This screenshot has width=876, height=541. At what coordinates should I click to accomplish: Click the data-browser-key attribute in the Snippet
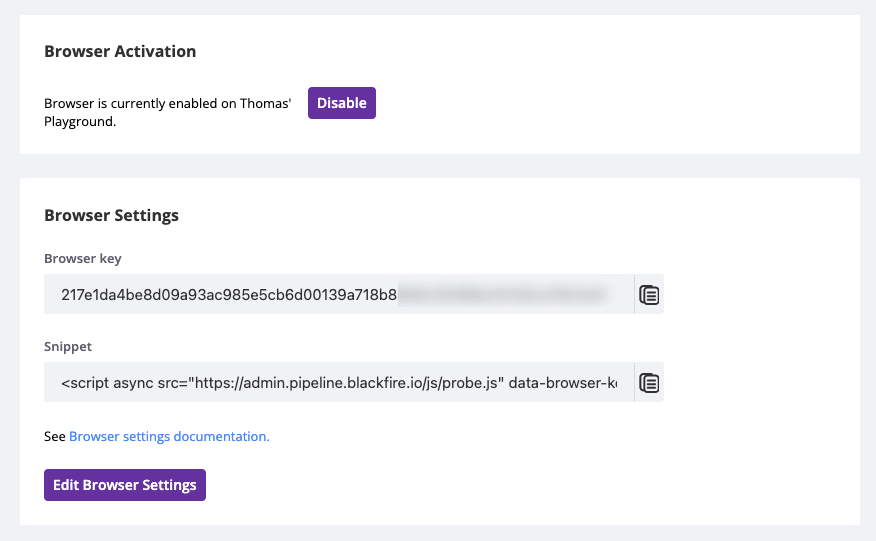(x=563, y=383)
